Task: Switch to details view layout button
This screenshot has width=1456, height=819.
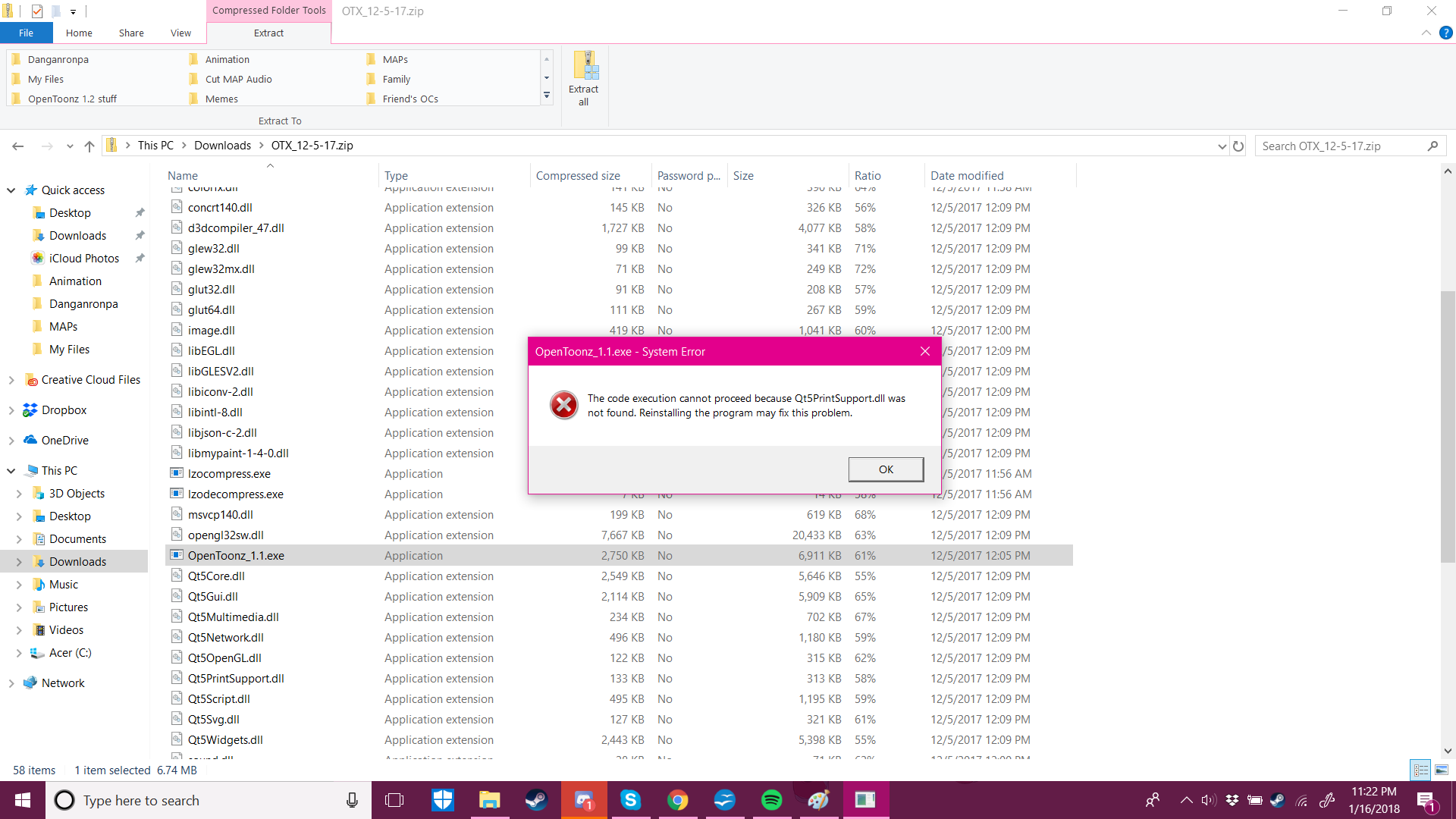Action: [x=1420, y=770]
